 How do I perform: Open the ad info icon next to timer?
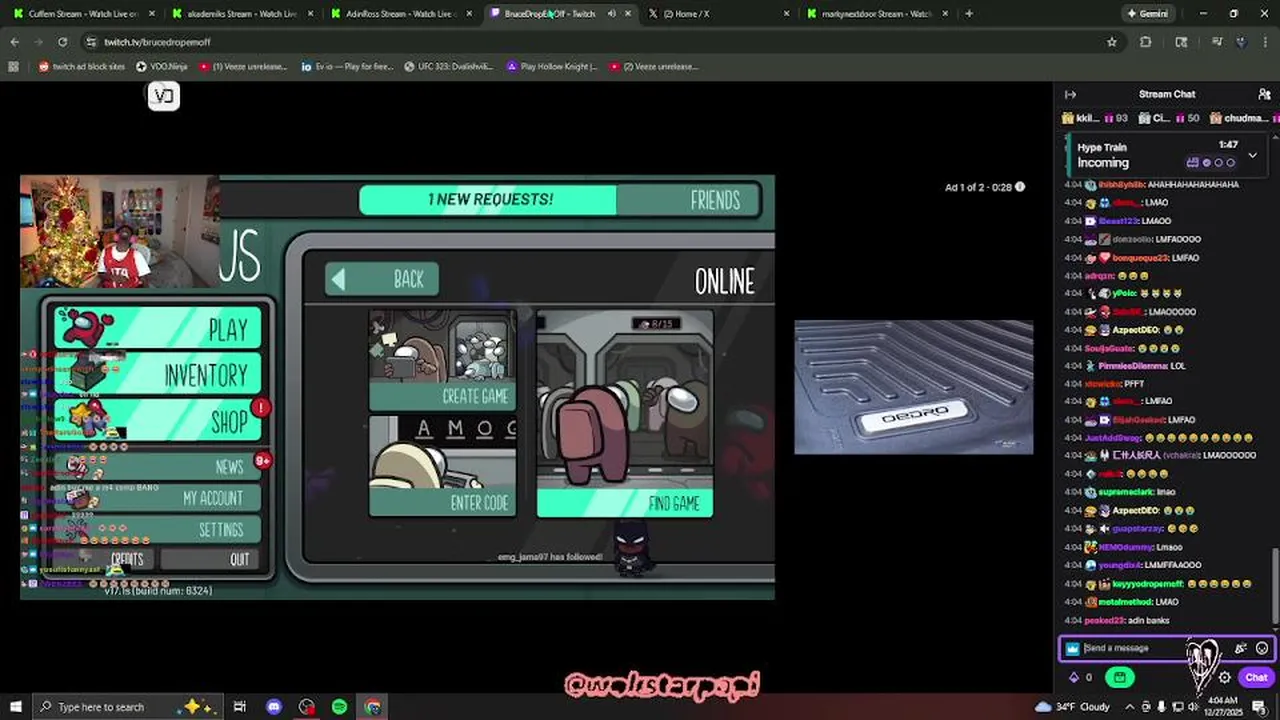coord(1020,187)
